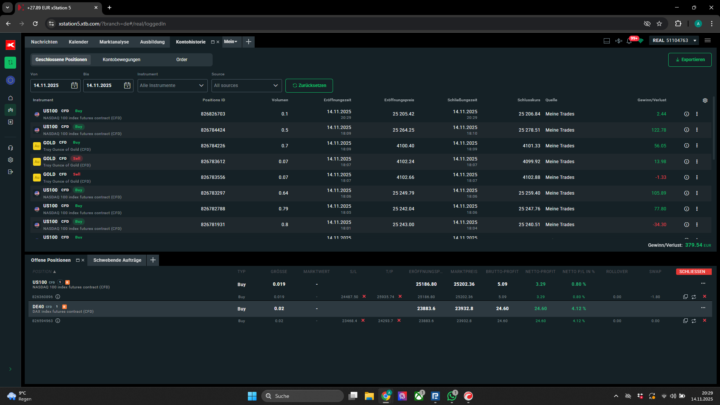Open three-dot menu for position 826783612
720x405 pixels.
[697, 162]
